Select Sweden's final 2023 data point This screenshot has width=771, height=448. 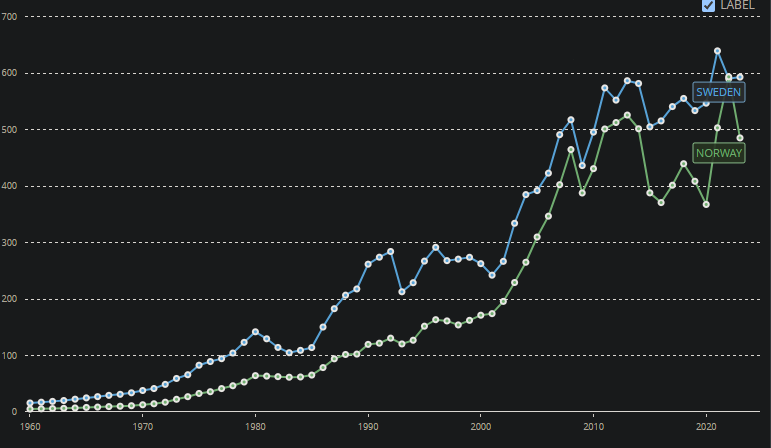pos(740,77)
